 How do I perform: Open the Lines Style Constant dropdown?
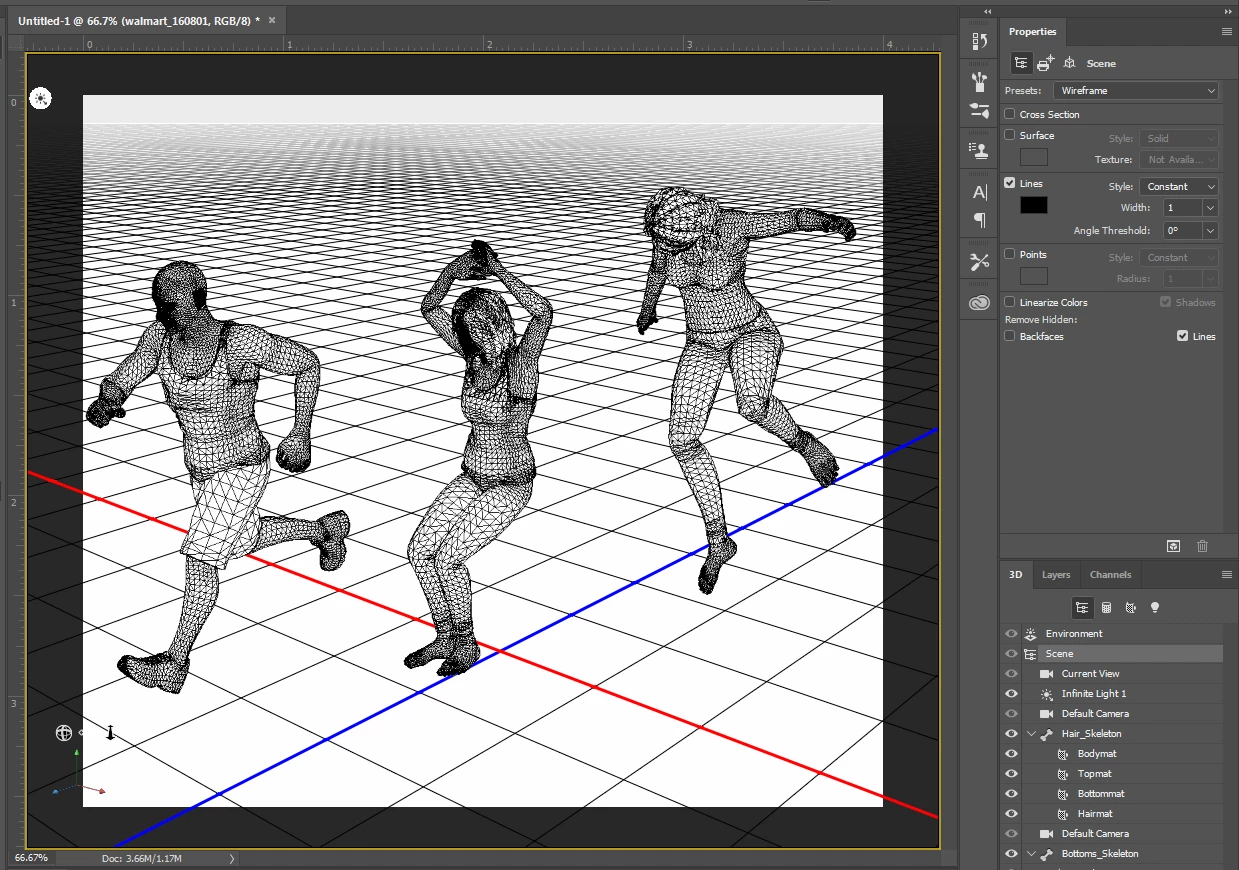pyautogui.click(x=1179, y=186)
